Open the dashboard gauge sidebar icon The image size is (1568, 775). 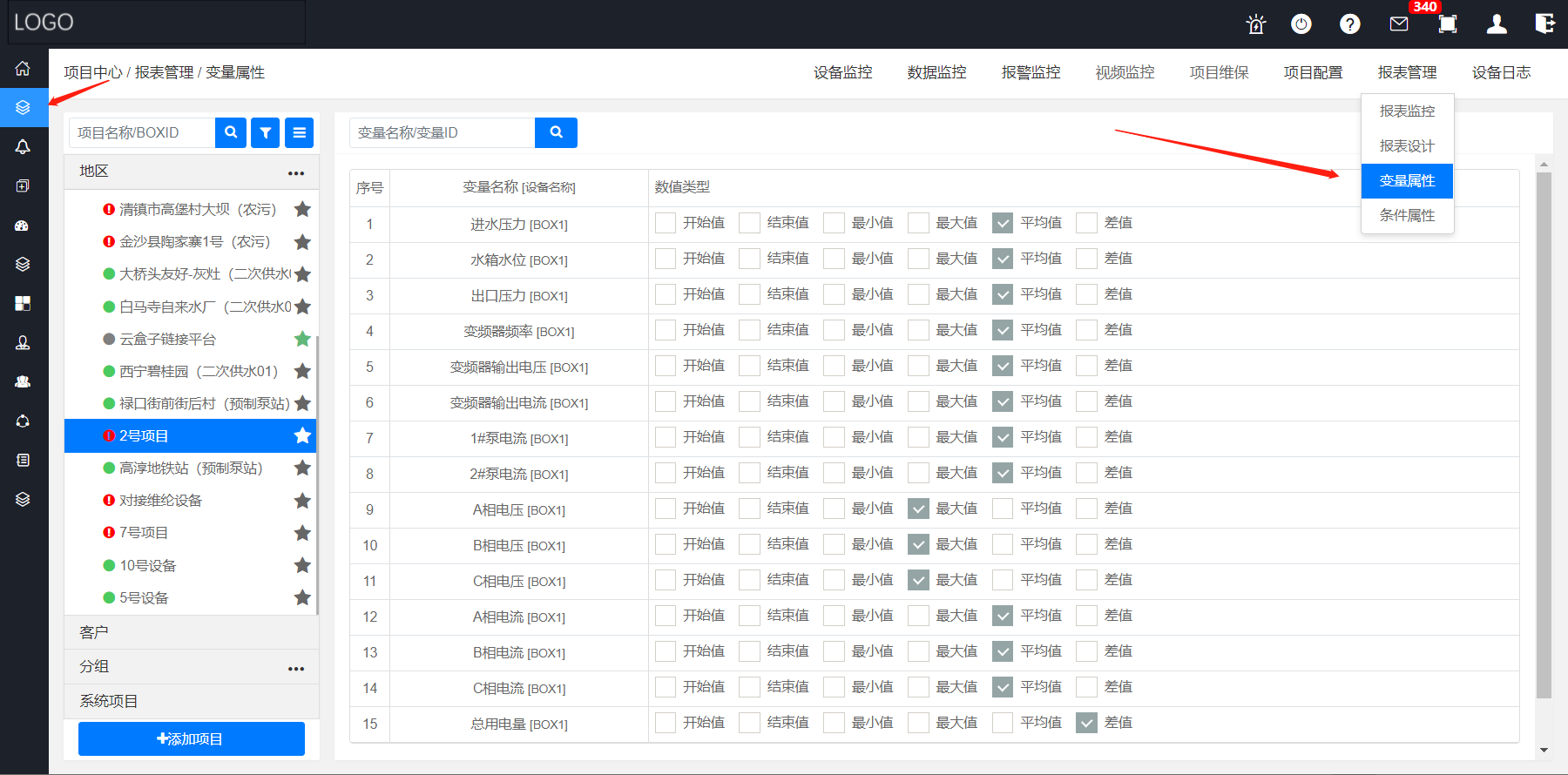coord(24,225)
